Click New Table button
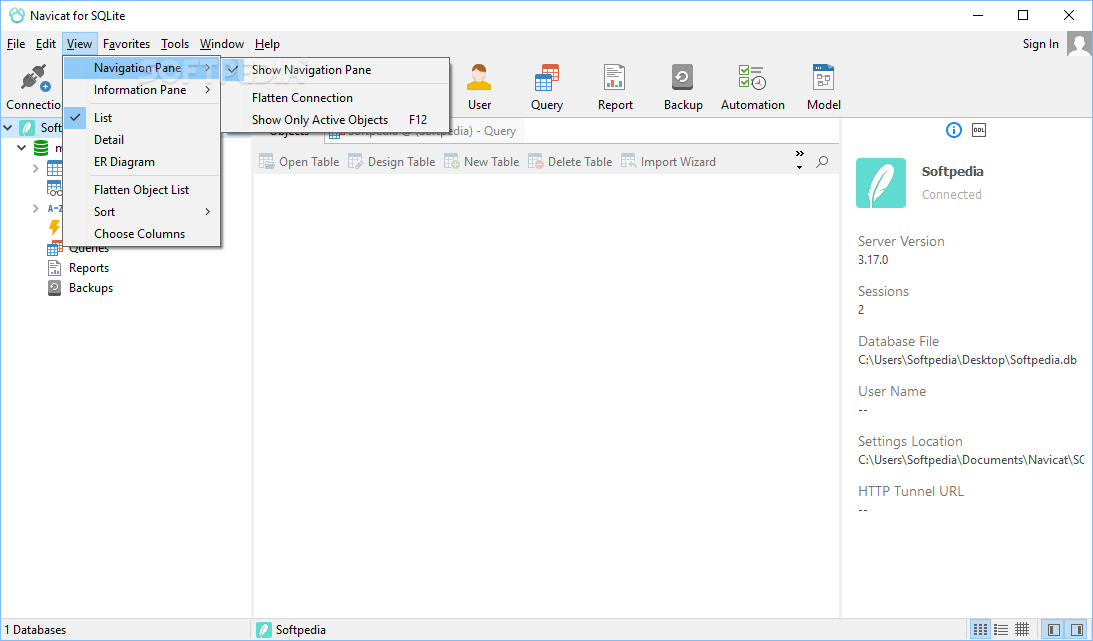 click(x=482, y=162)
